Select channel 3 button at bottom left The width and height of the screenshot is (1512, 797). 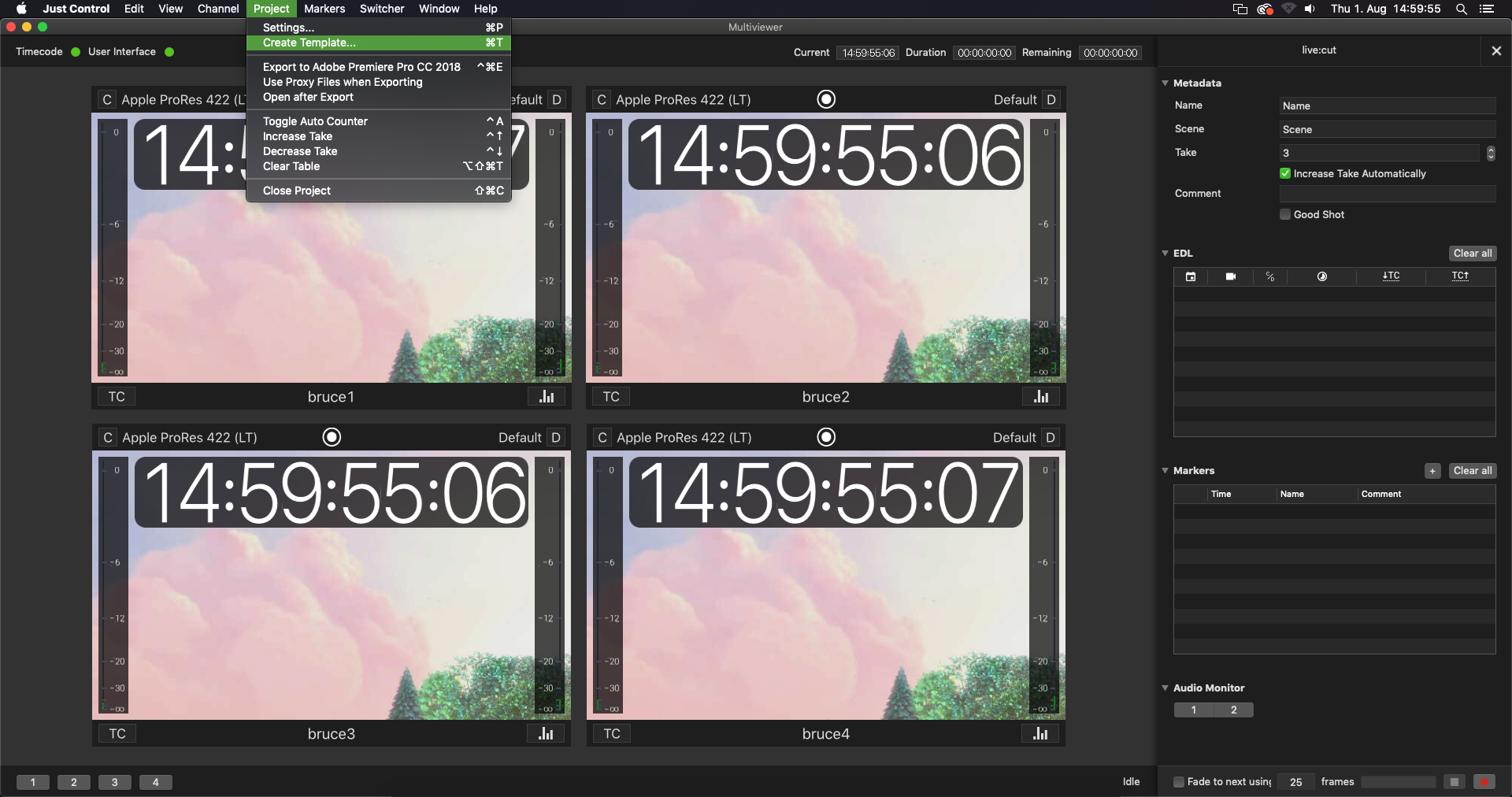(x=115, y=782)
